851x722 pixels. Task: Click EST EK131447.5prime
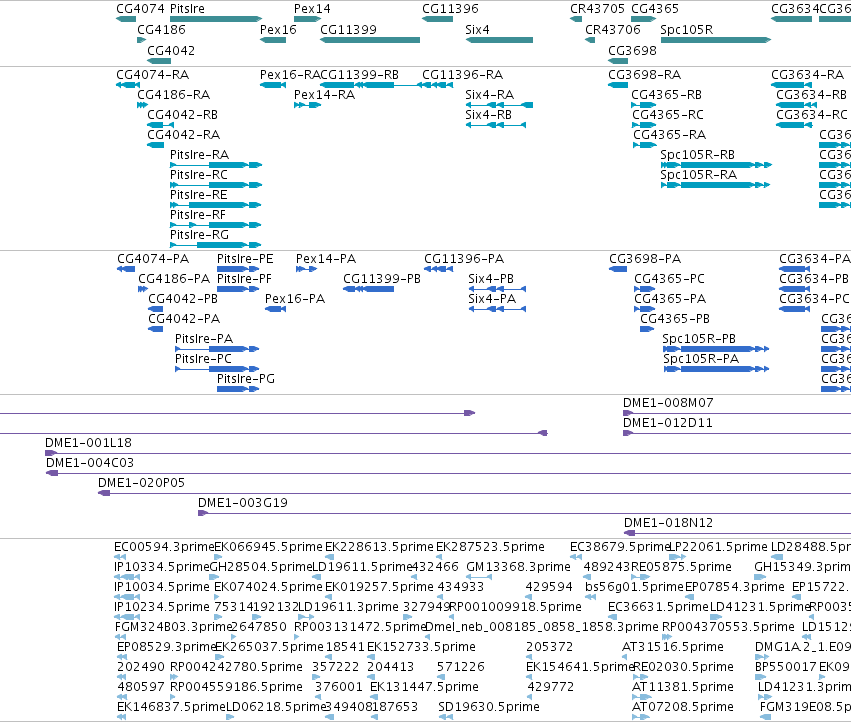pyautogui.click(x=424, y=687)
